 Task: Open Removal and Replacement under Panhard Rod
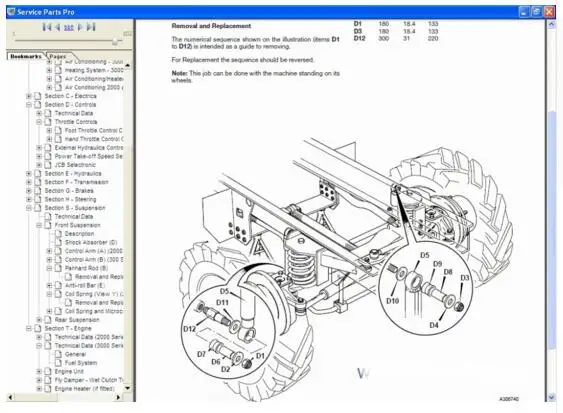(x=99, y=277)
